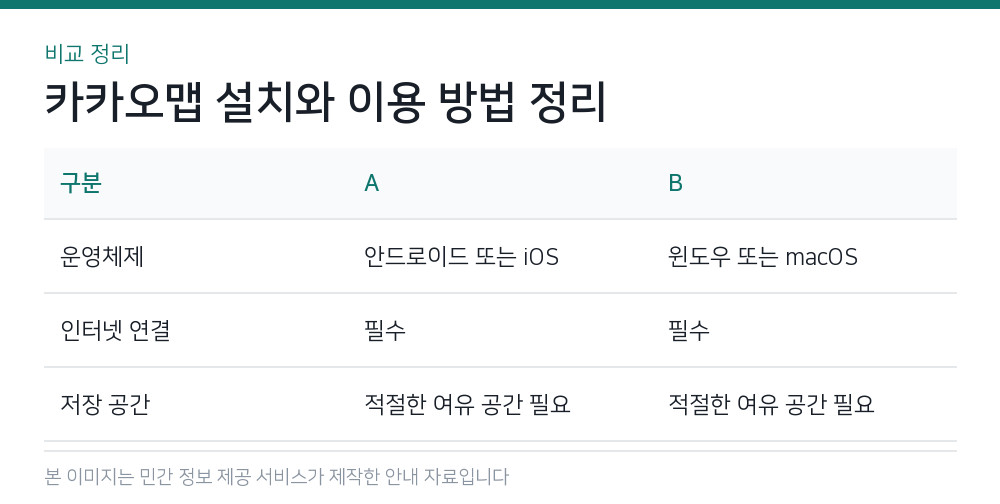Click the '저장 공간' row label
This screenshot has width=1000, height=504.
pyautogui.click(x=105, y=404)
